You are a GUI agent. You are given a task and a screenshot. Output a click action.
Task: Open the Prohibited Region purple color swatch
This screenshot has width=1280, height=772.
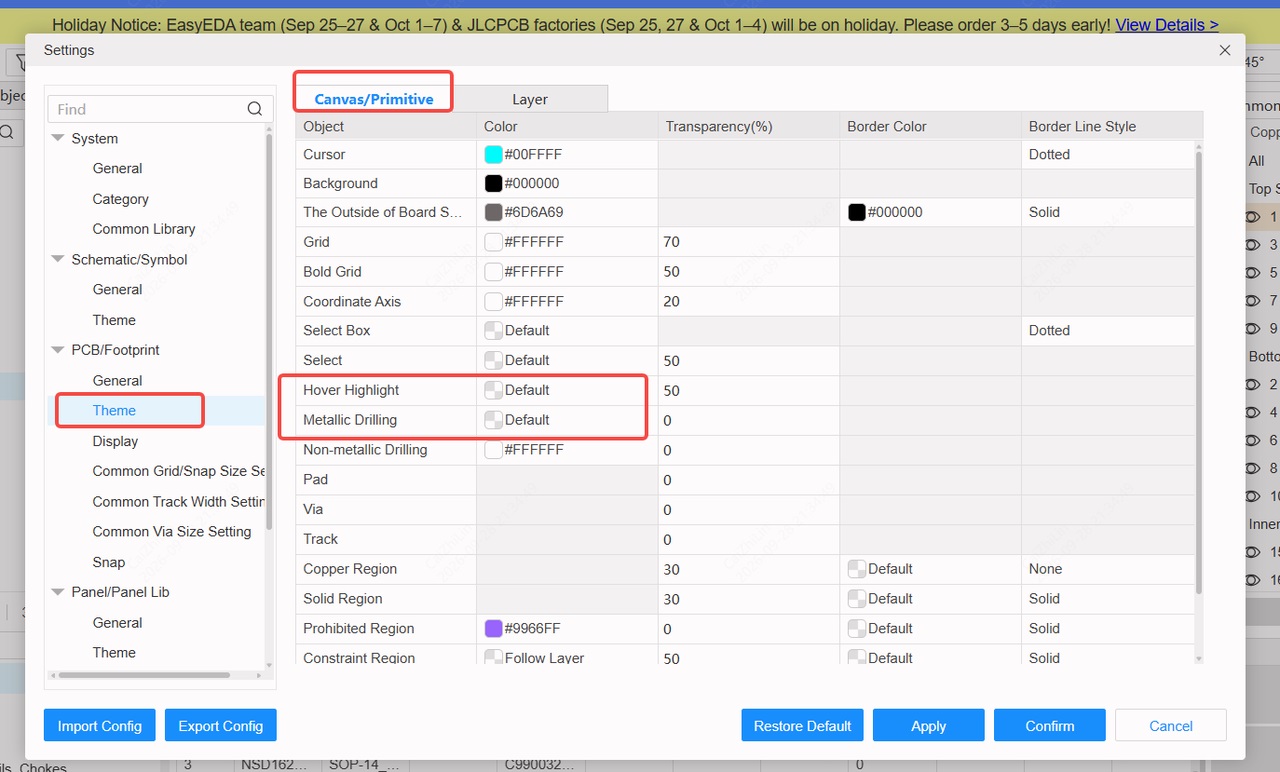493,628
